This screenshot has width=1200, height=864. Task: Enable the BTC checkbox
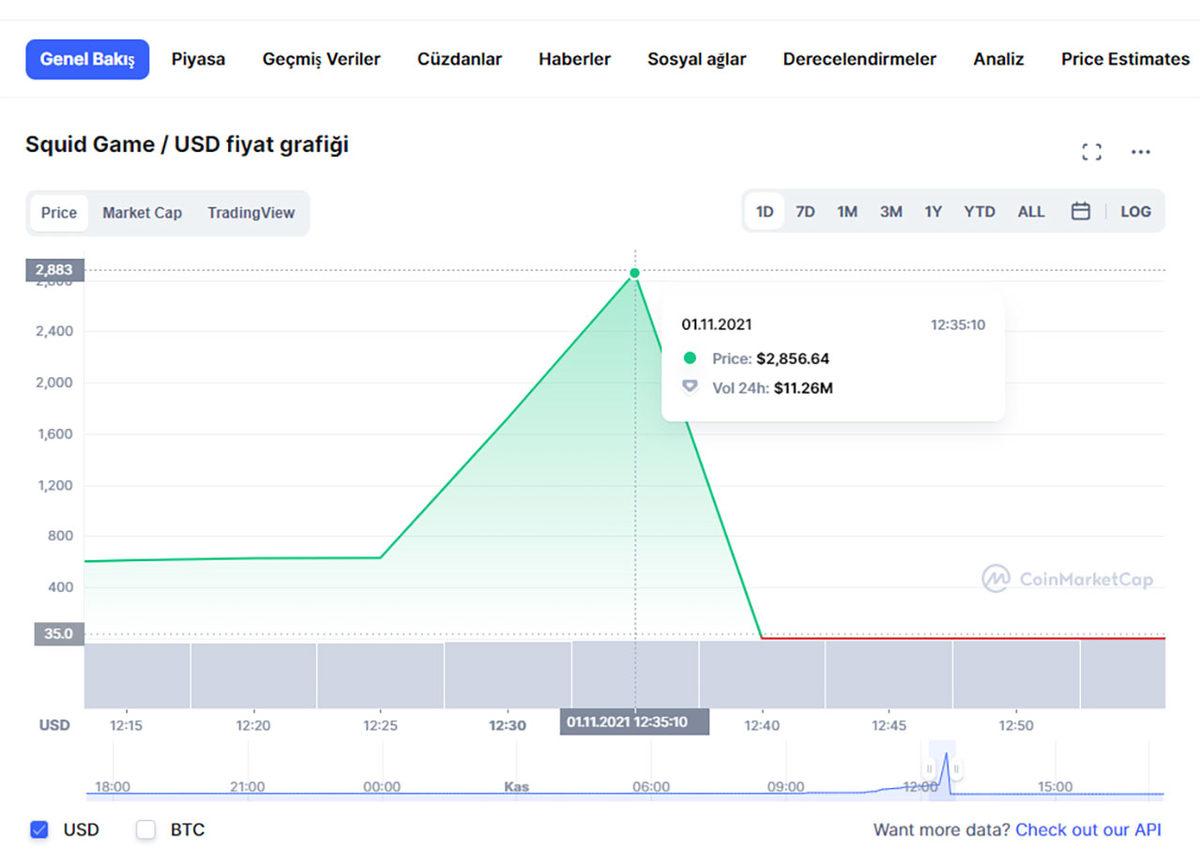point(146,830)
